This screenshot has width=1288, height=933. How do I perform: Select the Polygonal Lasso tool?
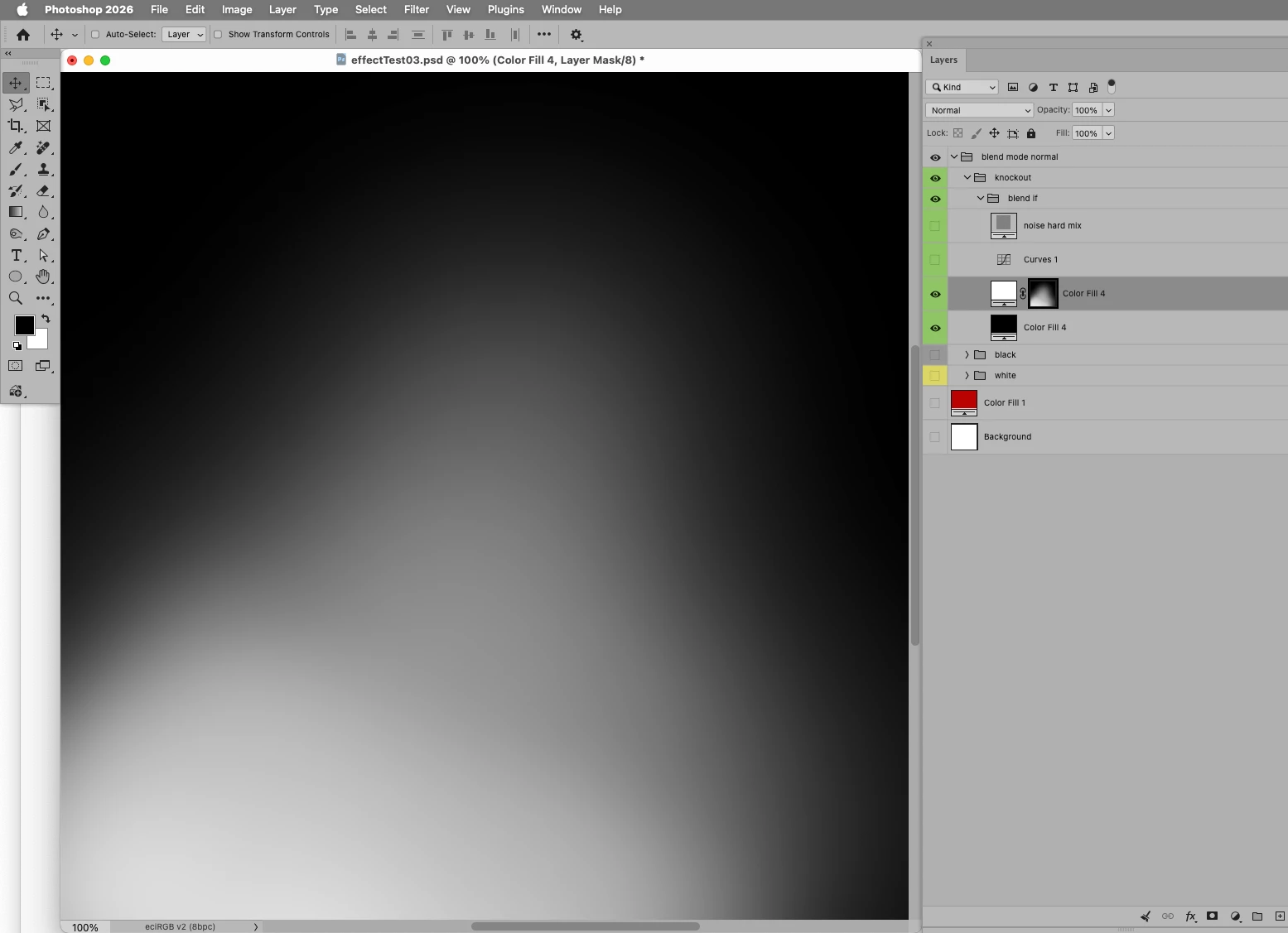pos(16,104)
